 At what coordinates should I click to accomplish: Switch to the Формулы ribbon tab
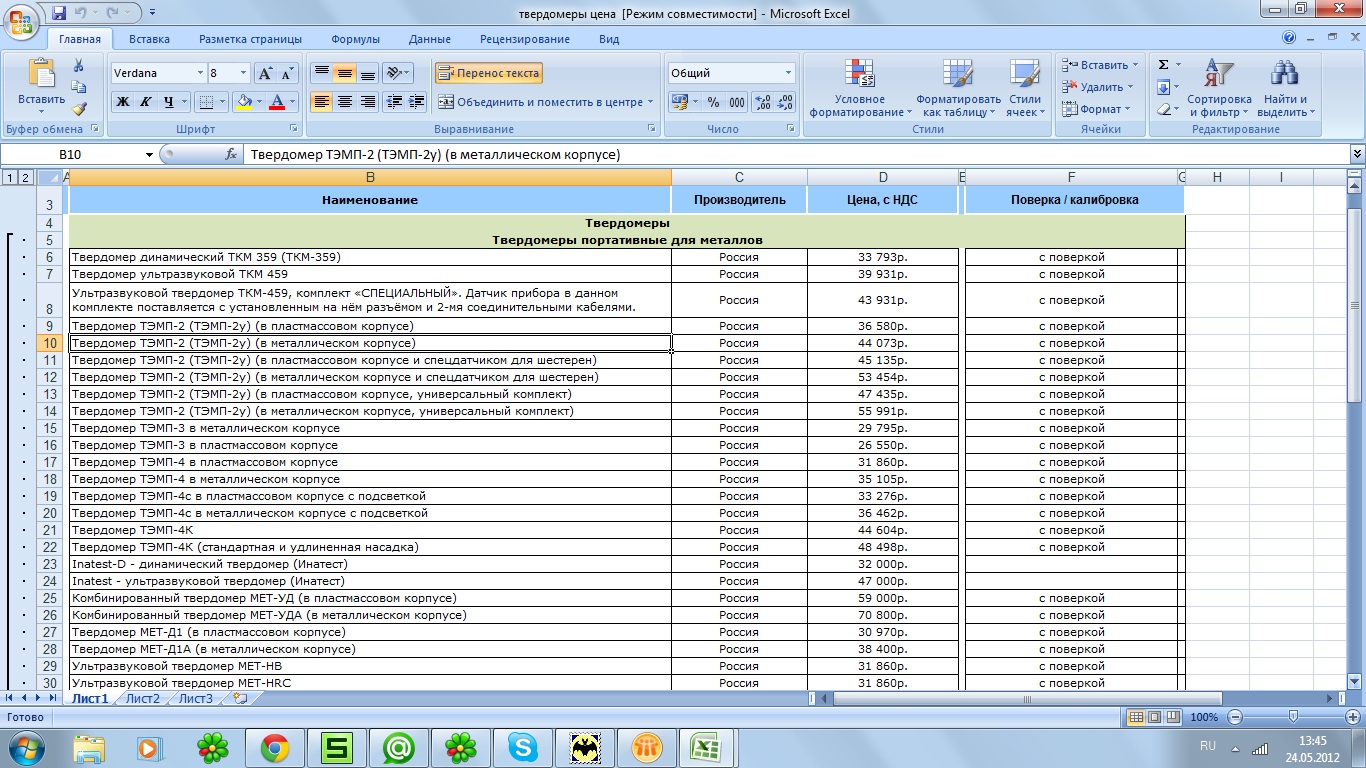click(x=355, y=39)
